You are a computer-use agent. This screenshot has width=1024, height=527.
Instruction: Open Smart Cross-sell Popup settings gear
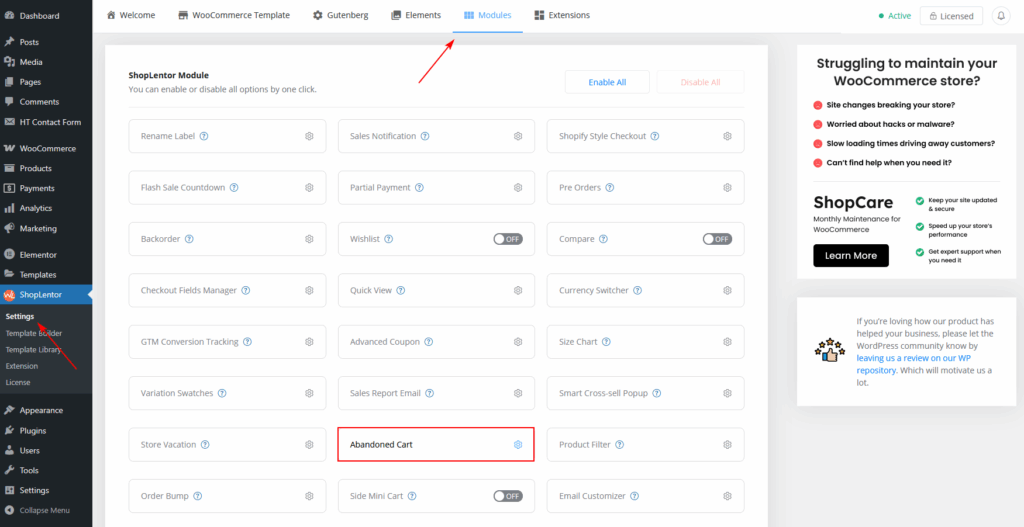(x=727, y=393)
